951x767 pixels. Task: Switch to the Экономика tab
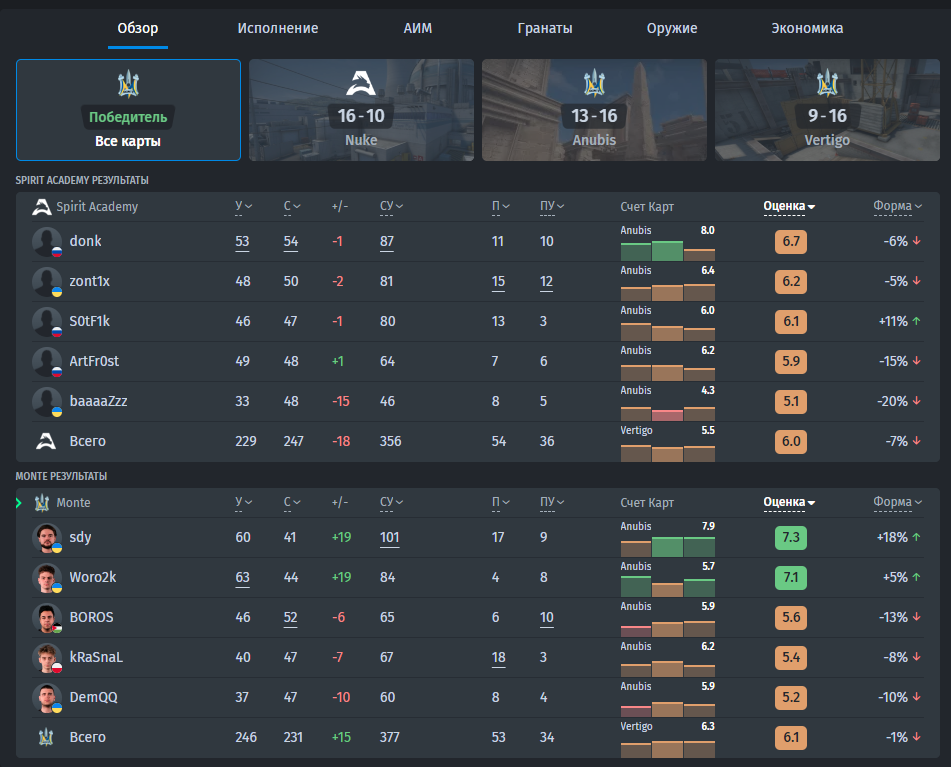click(x=807, y=28)
